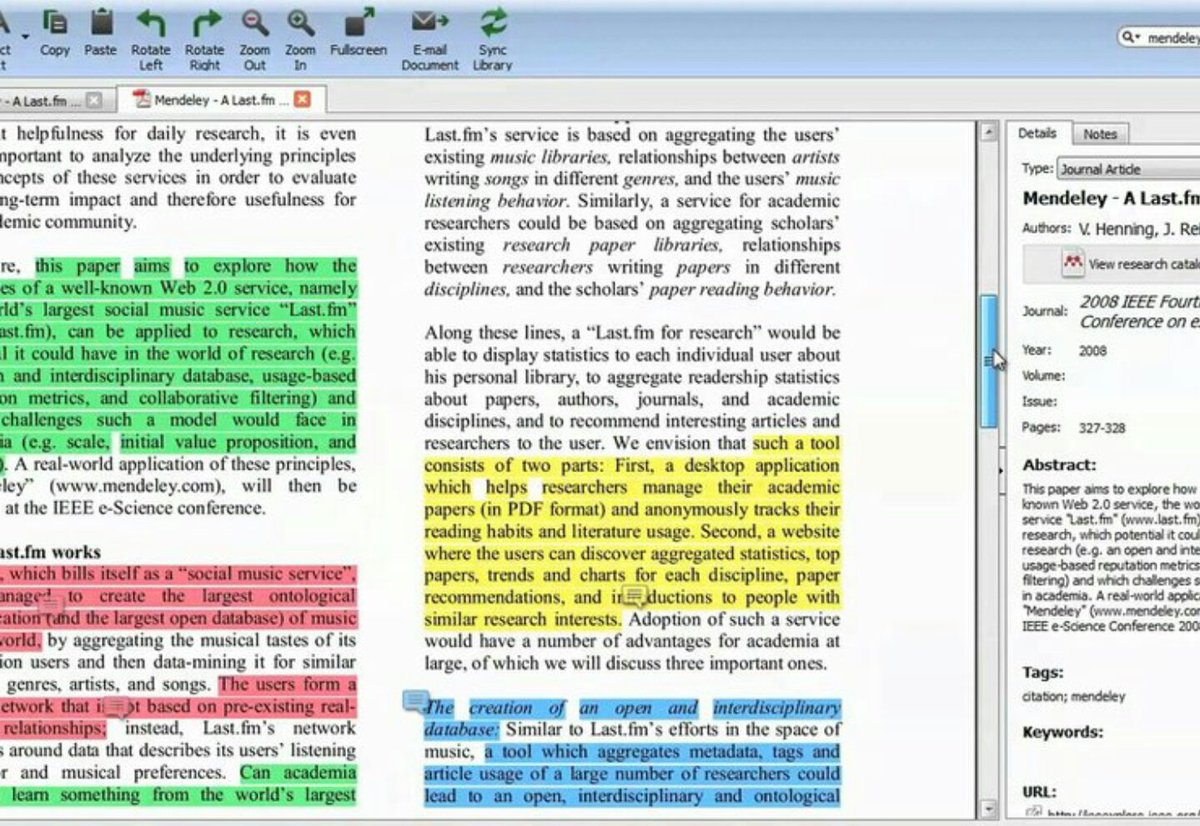
Task: Open E-mail Document
Action: tap(430, 39)
